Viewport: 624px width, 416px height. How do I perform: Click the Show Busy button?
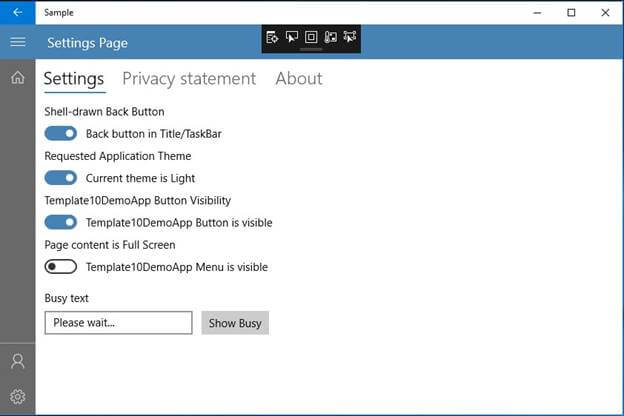tap(235, 323)
